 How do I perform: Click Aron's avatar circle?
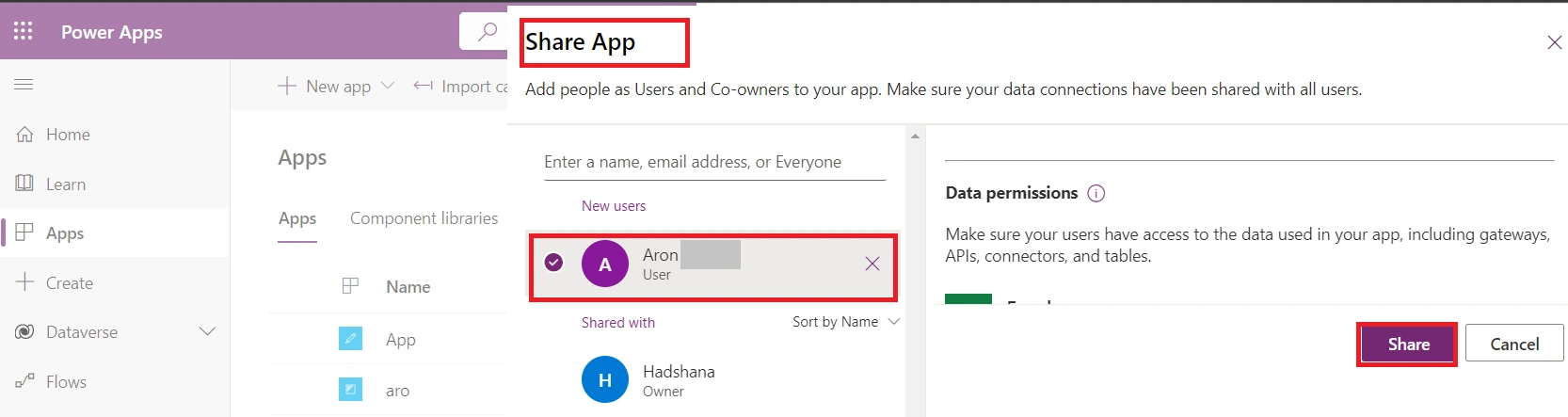[x=605, y=265]
